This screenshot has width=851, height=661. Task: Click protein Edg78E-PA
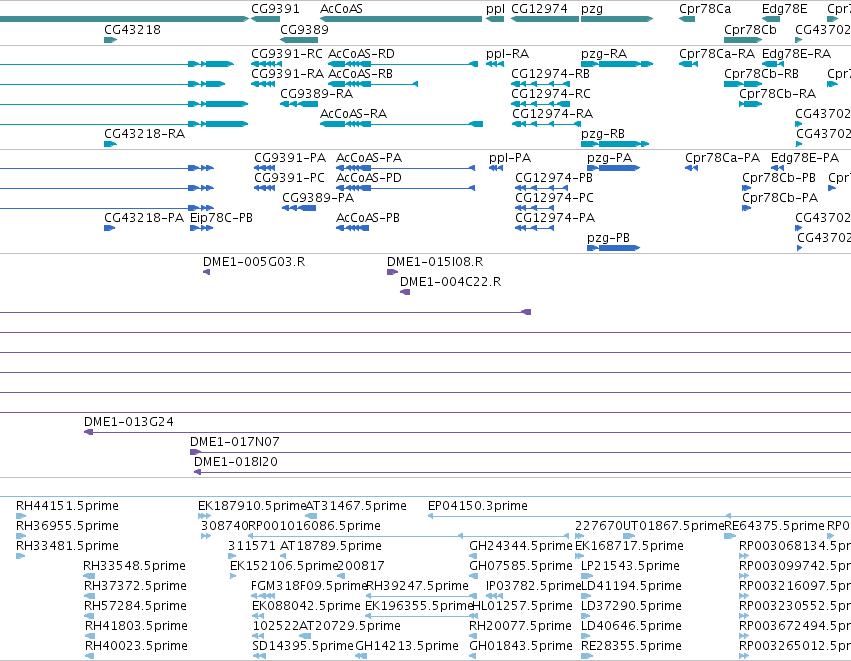click(x=805, y=158)
